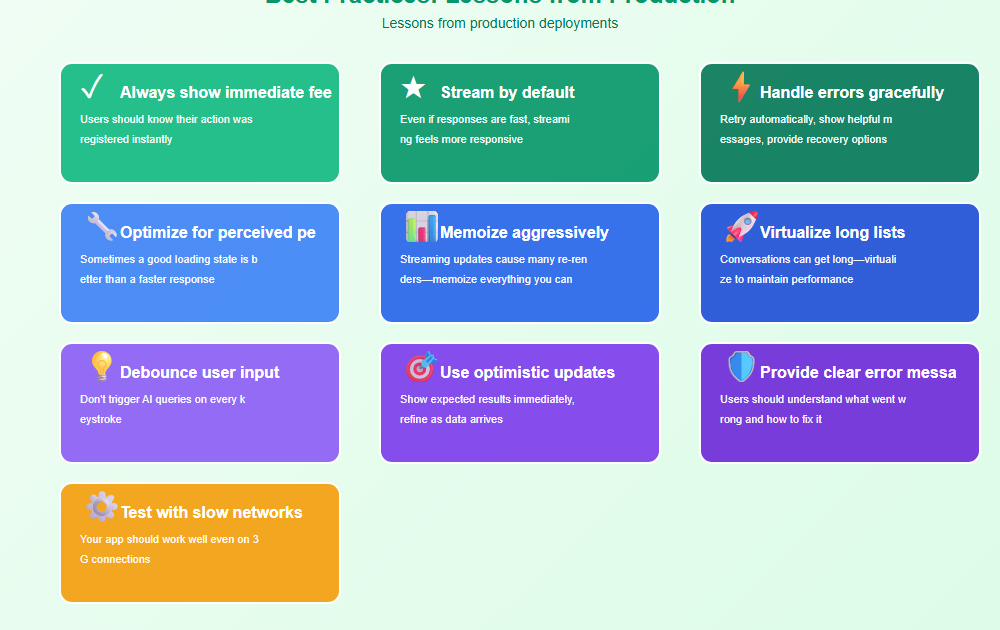The image size is (1000, 630).
Task: Click 'Lessons from production deployments' subtitle
Action: 500,23
